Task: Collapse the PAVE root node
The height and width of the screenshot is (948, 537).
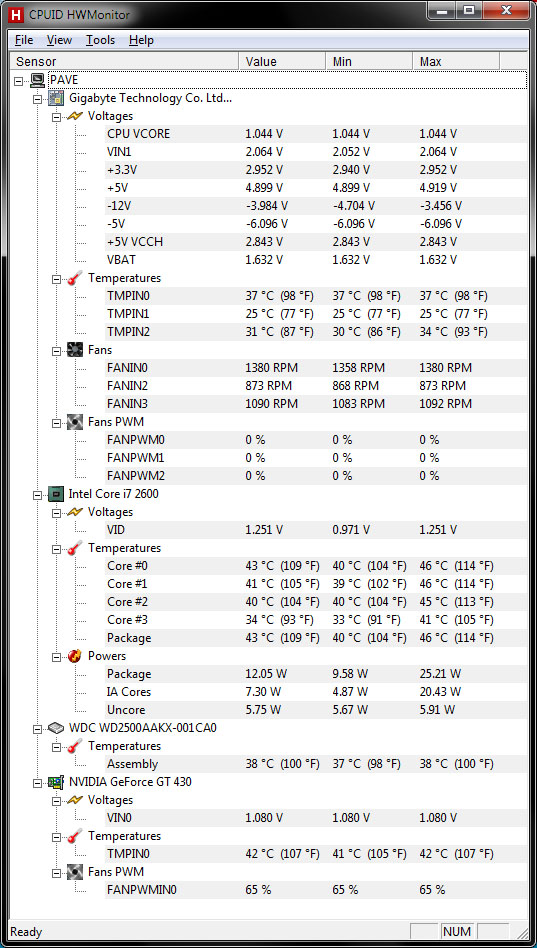Action: (19, 80)
